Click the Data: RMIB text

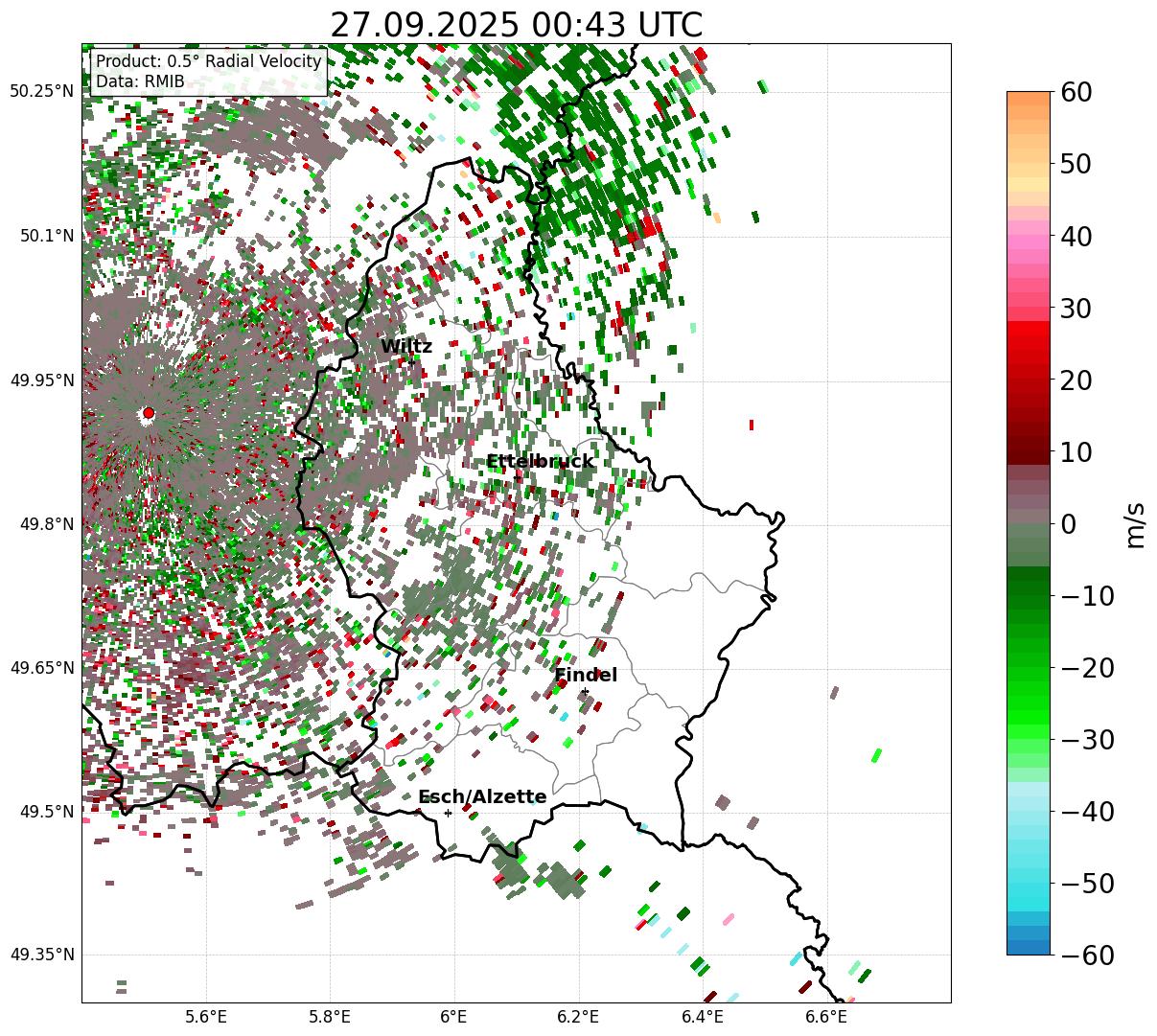pyautogui.click(x=140, y=82)
